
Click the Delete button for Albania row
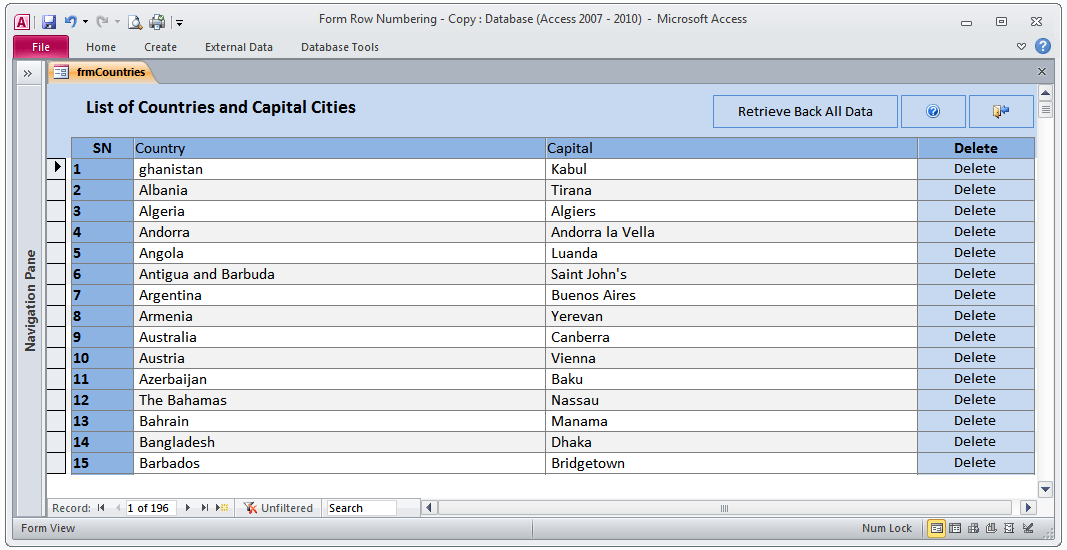click(x=974, y=190)
